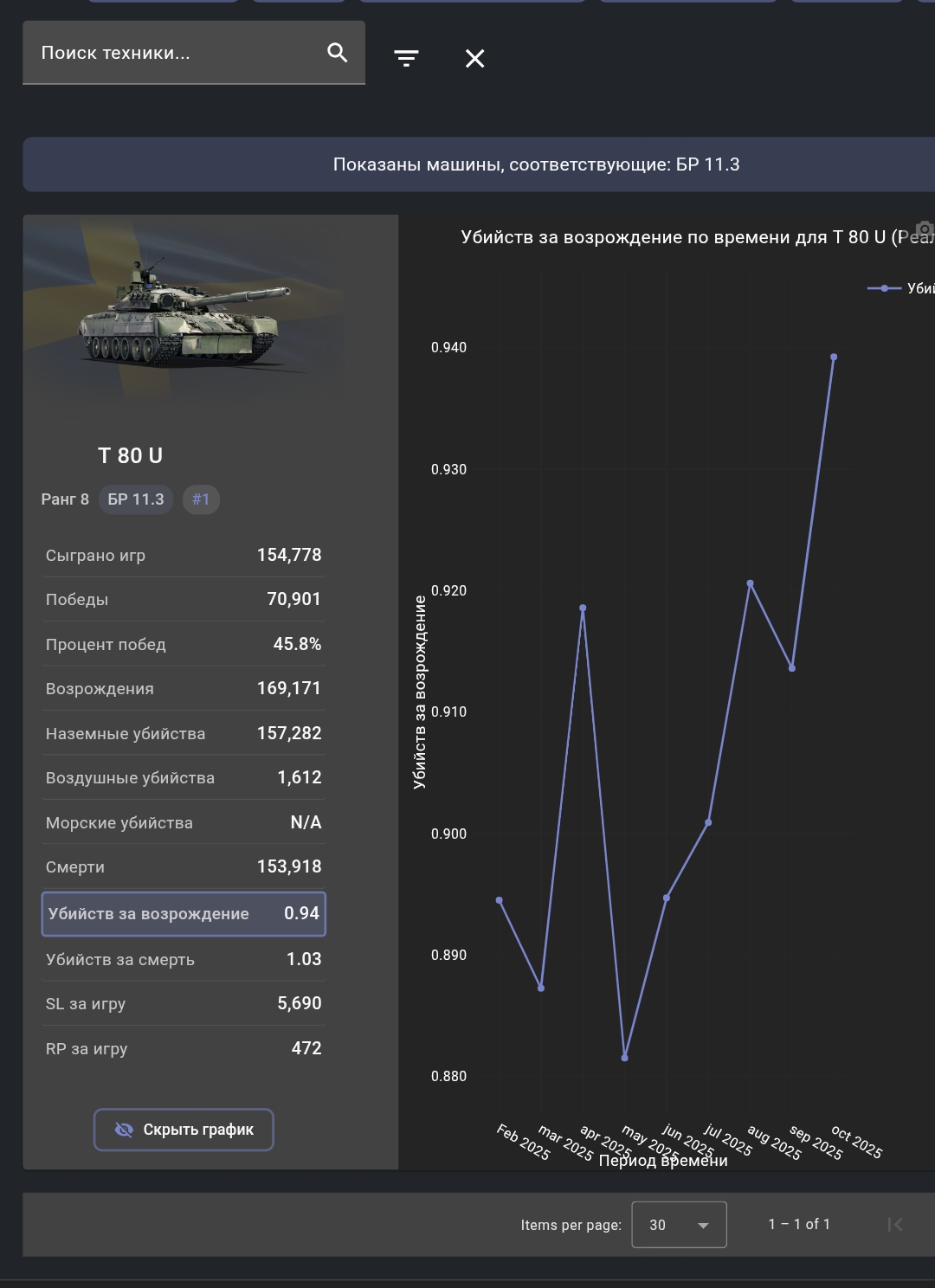Open the Items per page dropdown

pyautogui.click(x=679, y=1225)
